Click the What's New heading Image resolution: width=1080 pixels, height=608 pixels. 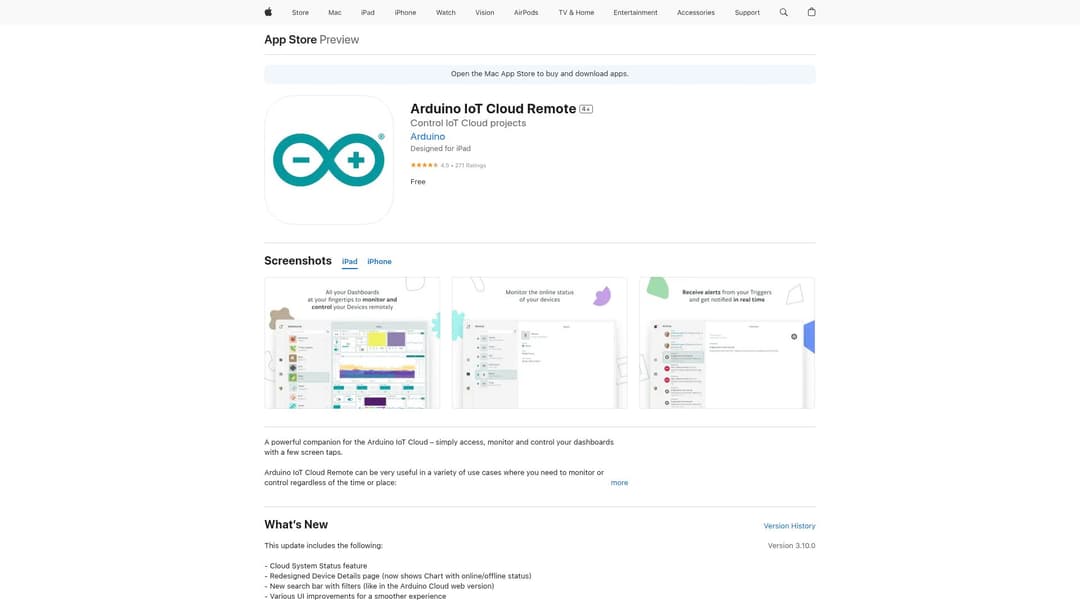(296, 525)
